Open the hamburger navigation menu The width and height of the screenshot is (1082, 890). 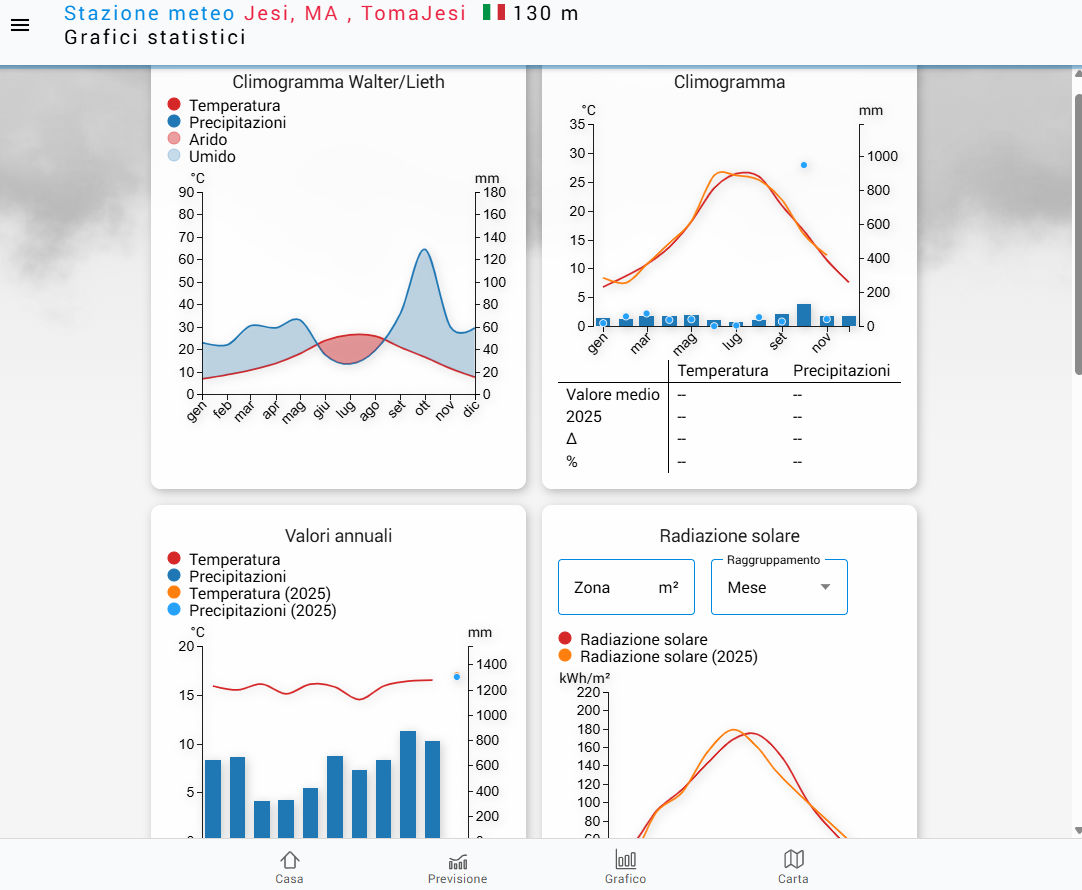click(x=20, y=25)
